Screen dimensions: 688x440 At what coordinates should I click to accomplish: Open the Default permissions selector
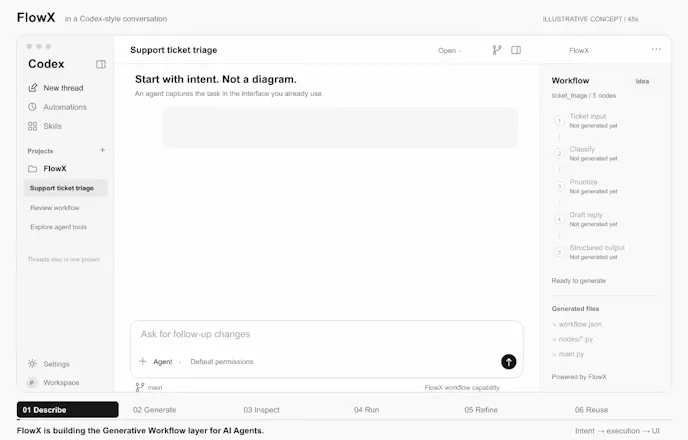pyautogui.click(x=222, y=361)
